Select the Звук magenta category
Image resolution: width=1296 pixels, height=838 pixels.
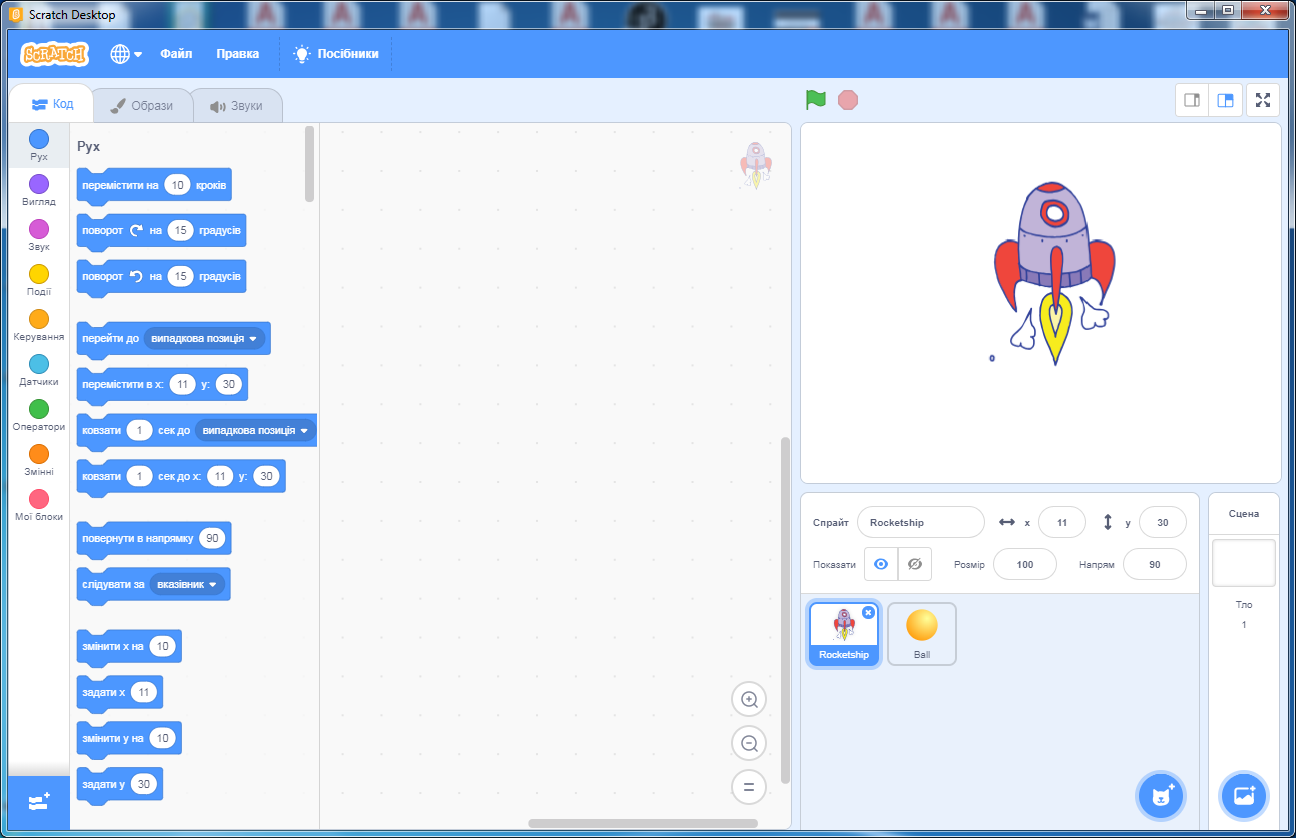(39, 235)
